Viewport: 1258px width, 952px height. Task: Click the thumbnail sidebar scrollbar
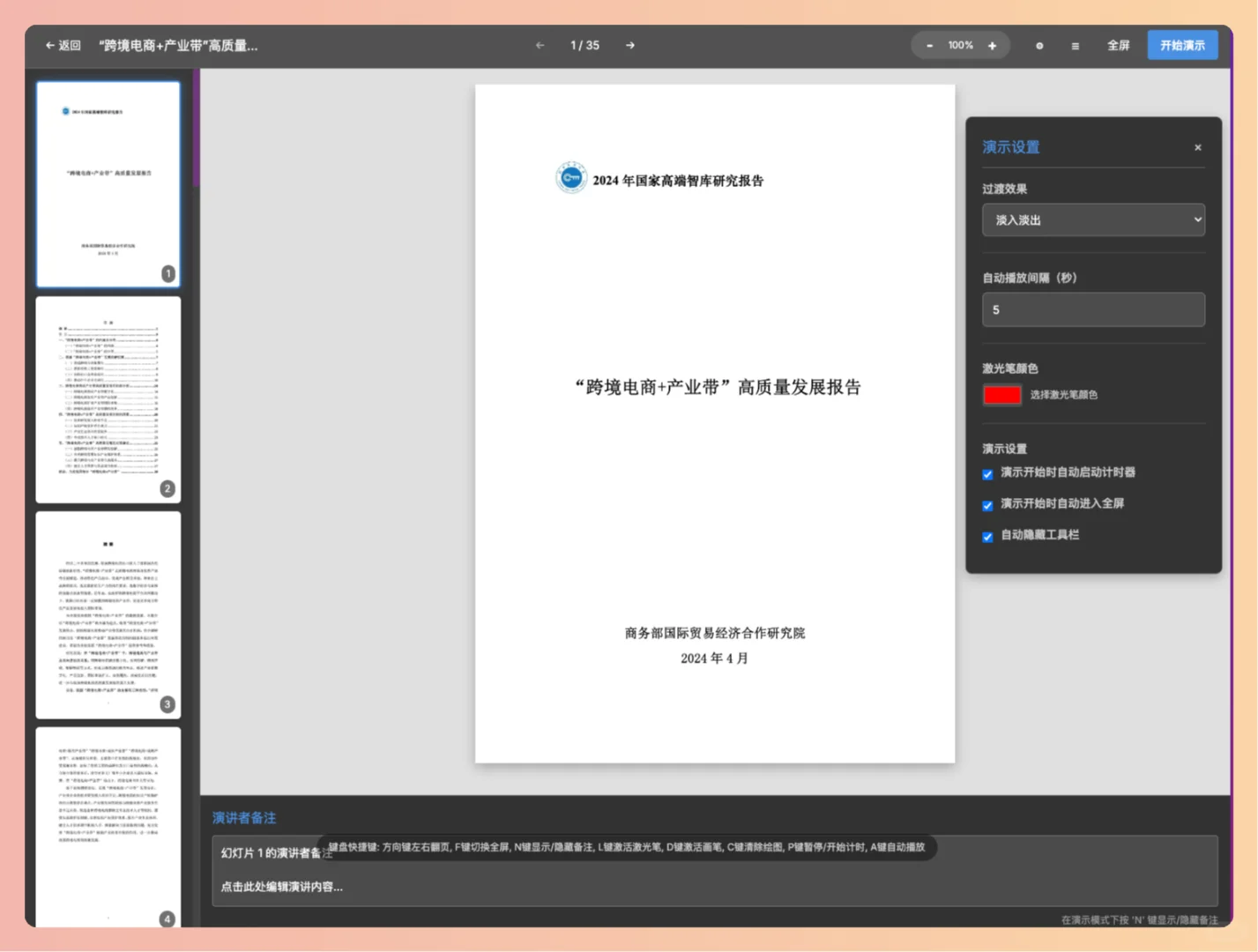point(197,129)
